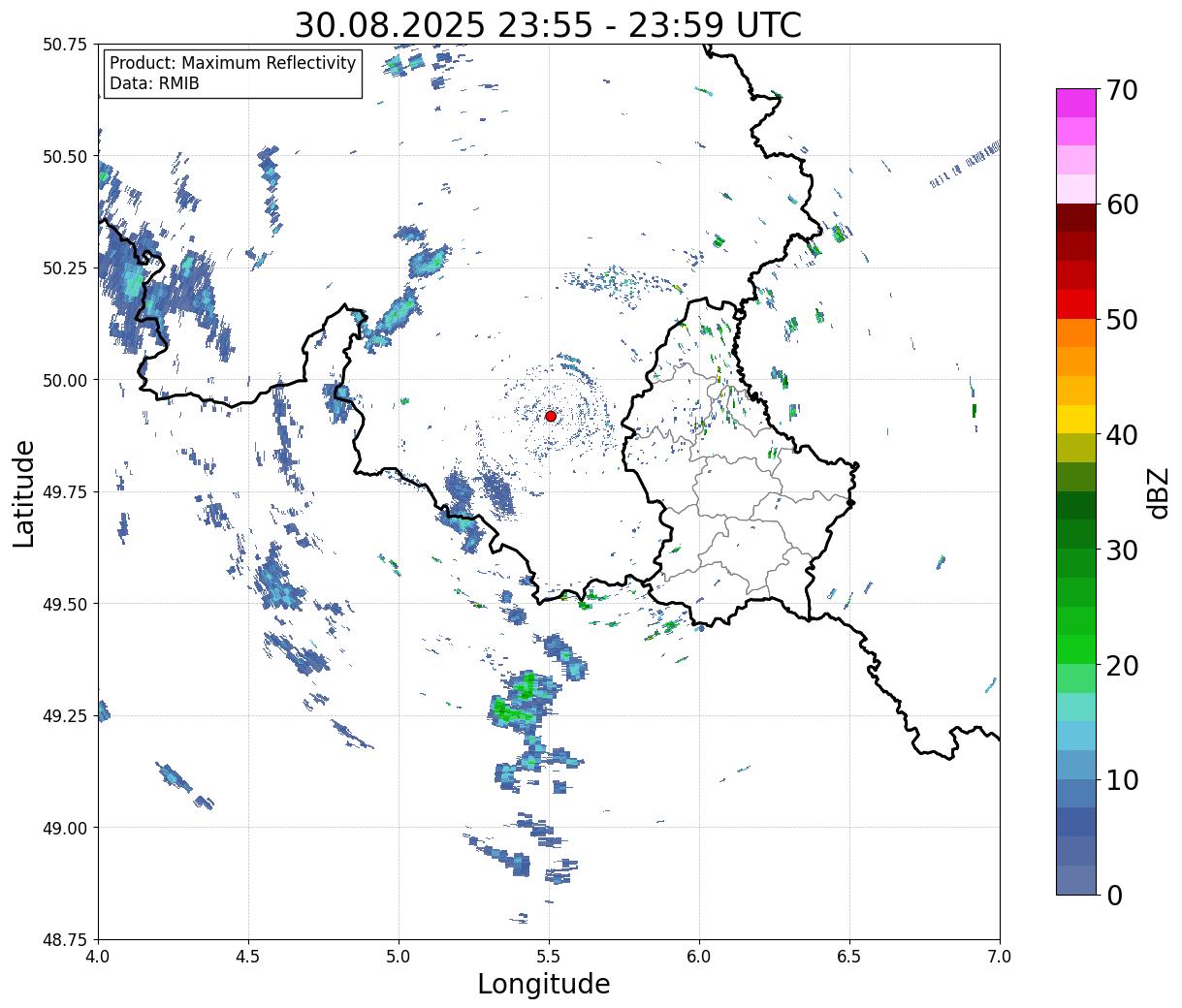Click the longitude tick label 6.0

click(x=699, y=957)
